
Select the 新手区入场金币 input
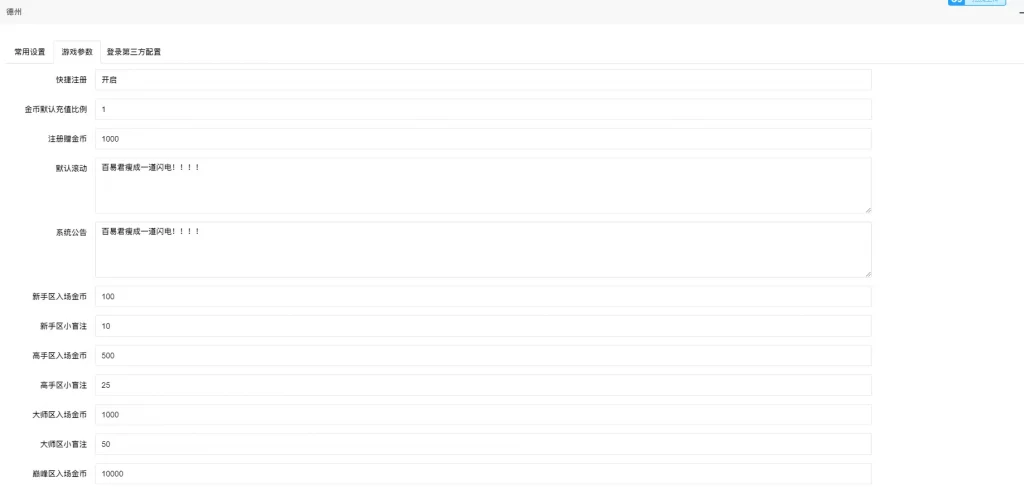tap(483, 297)
